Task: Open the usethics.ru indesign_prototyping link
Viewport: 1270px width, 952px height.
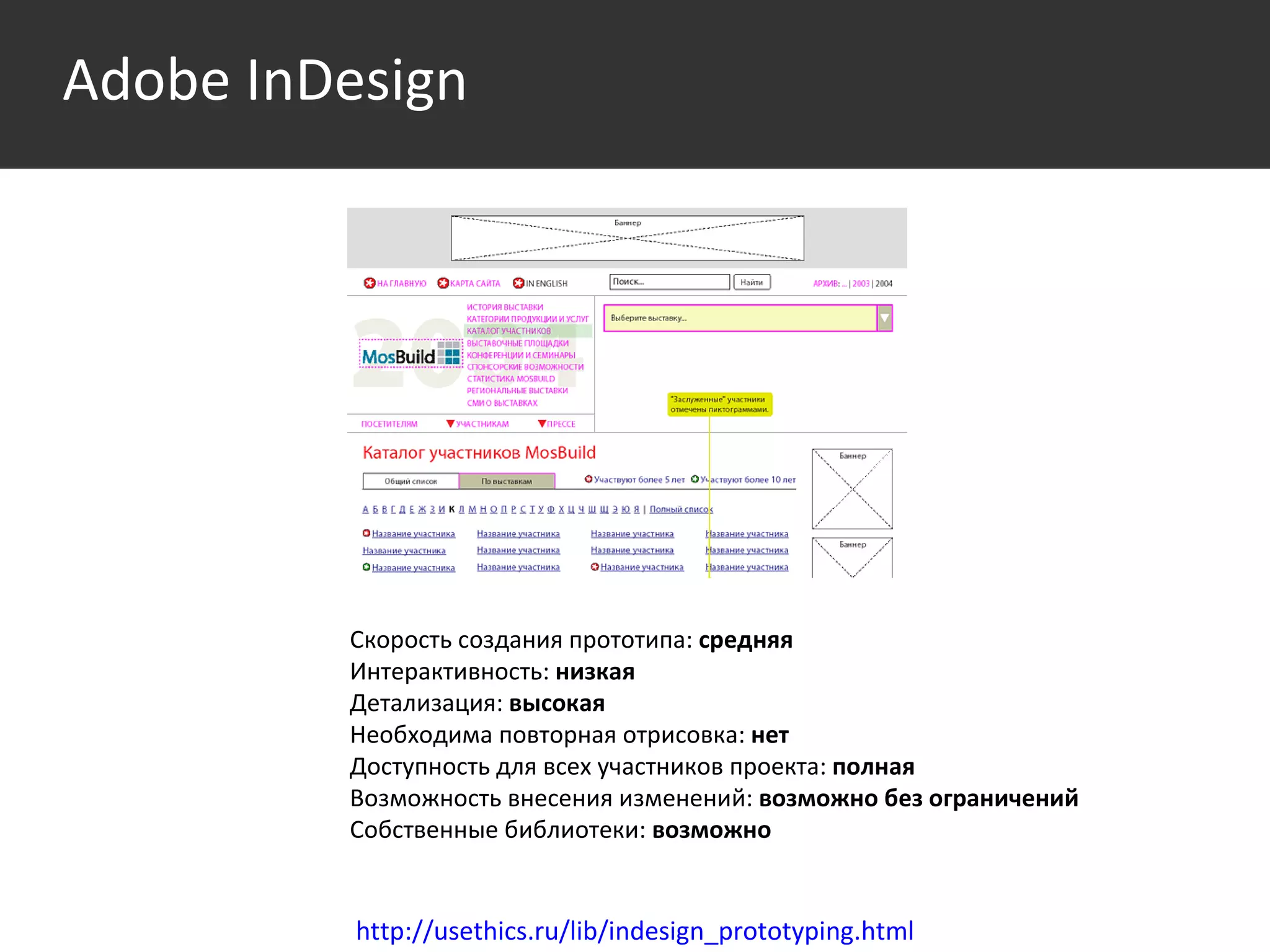Action: point(634,931)
